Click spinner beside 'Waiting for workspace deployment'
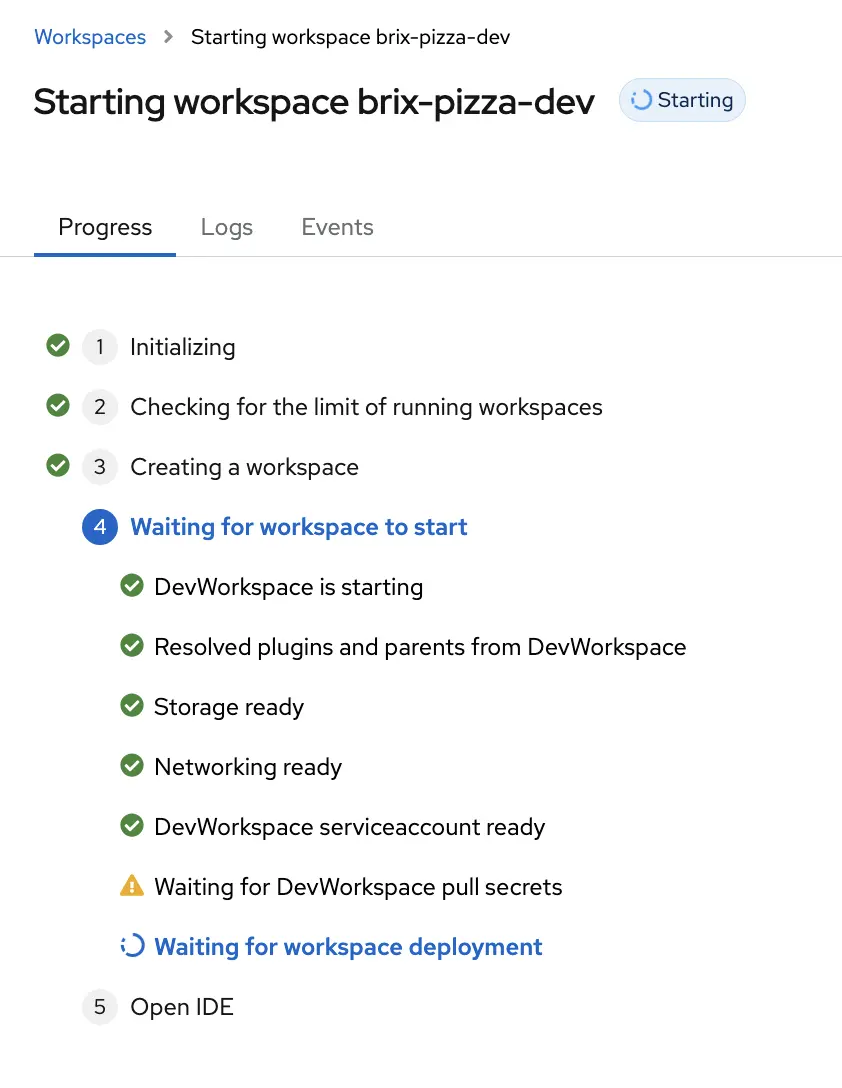 132,946
